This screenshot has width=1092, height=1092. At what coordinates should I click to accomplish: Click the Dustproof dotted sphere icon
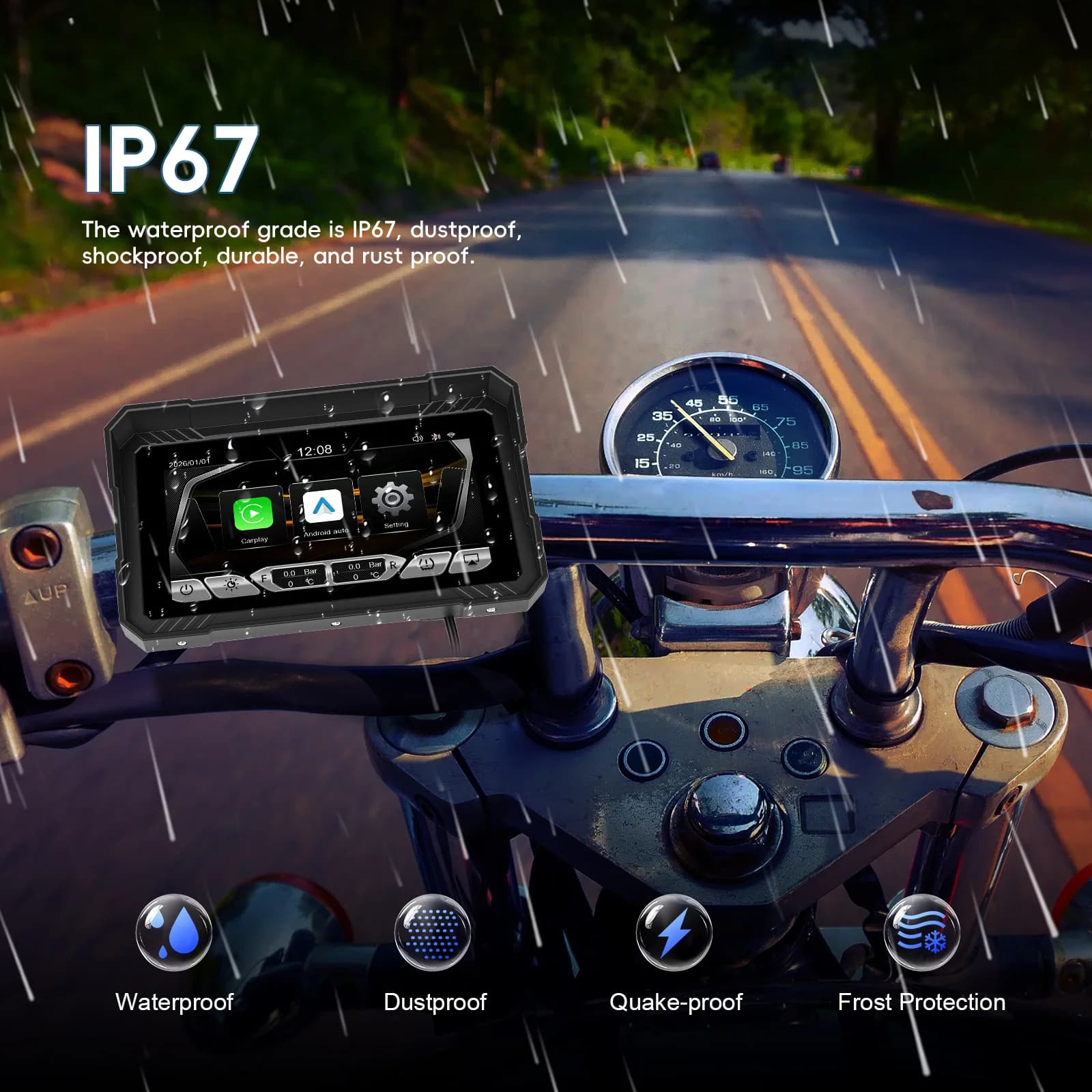pos(433,932)
